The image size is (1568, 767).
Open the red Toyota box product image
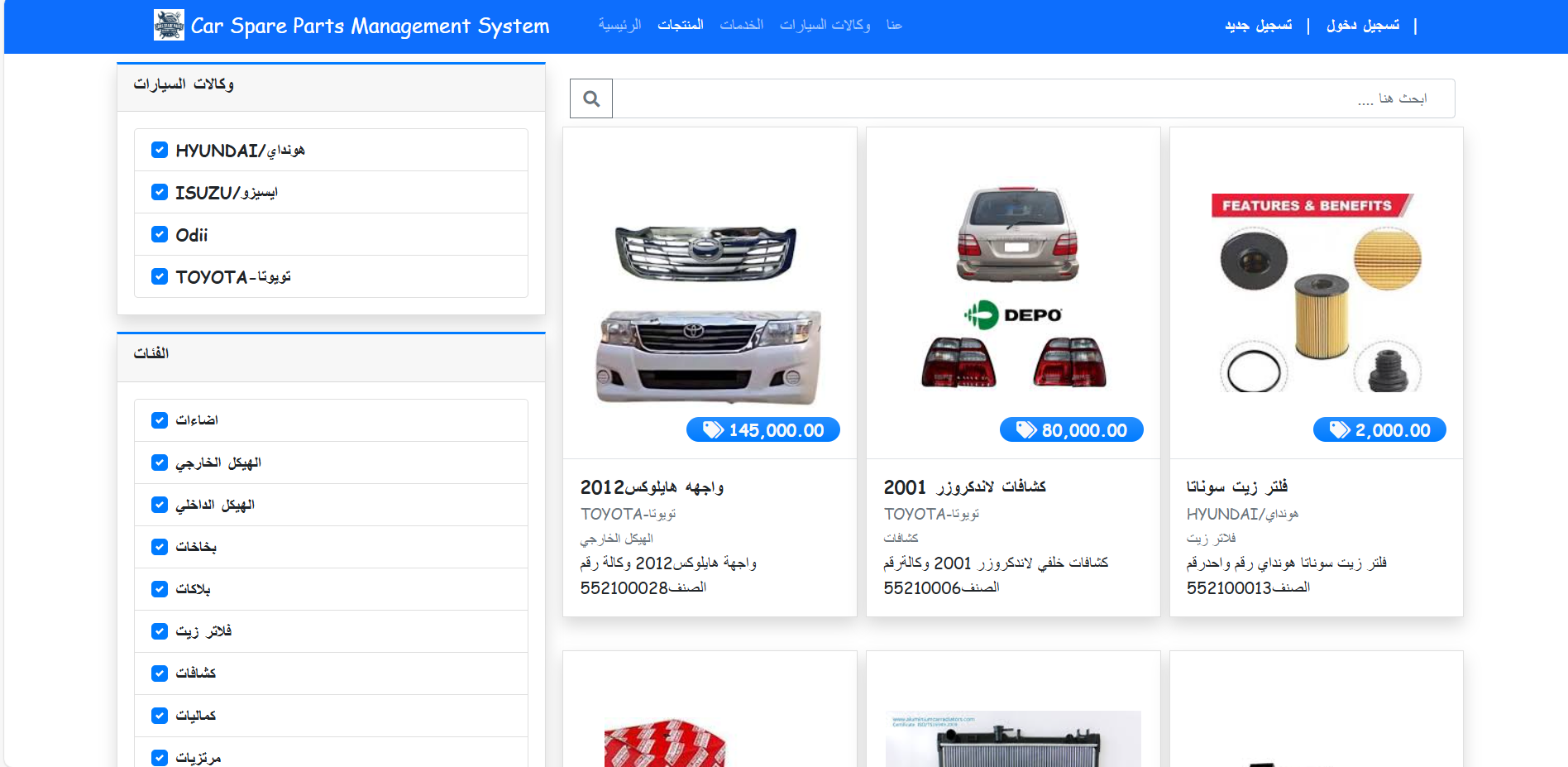(x=664, y=742)
